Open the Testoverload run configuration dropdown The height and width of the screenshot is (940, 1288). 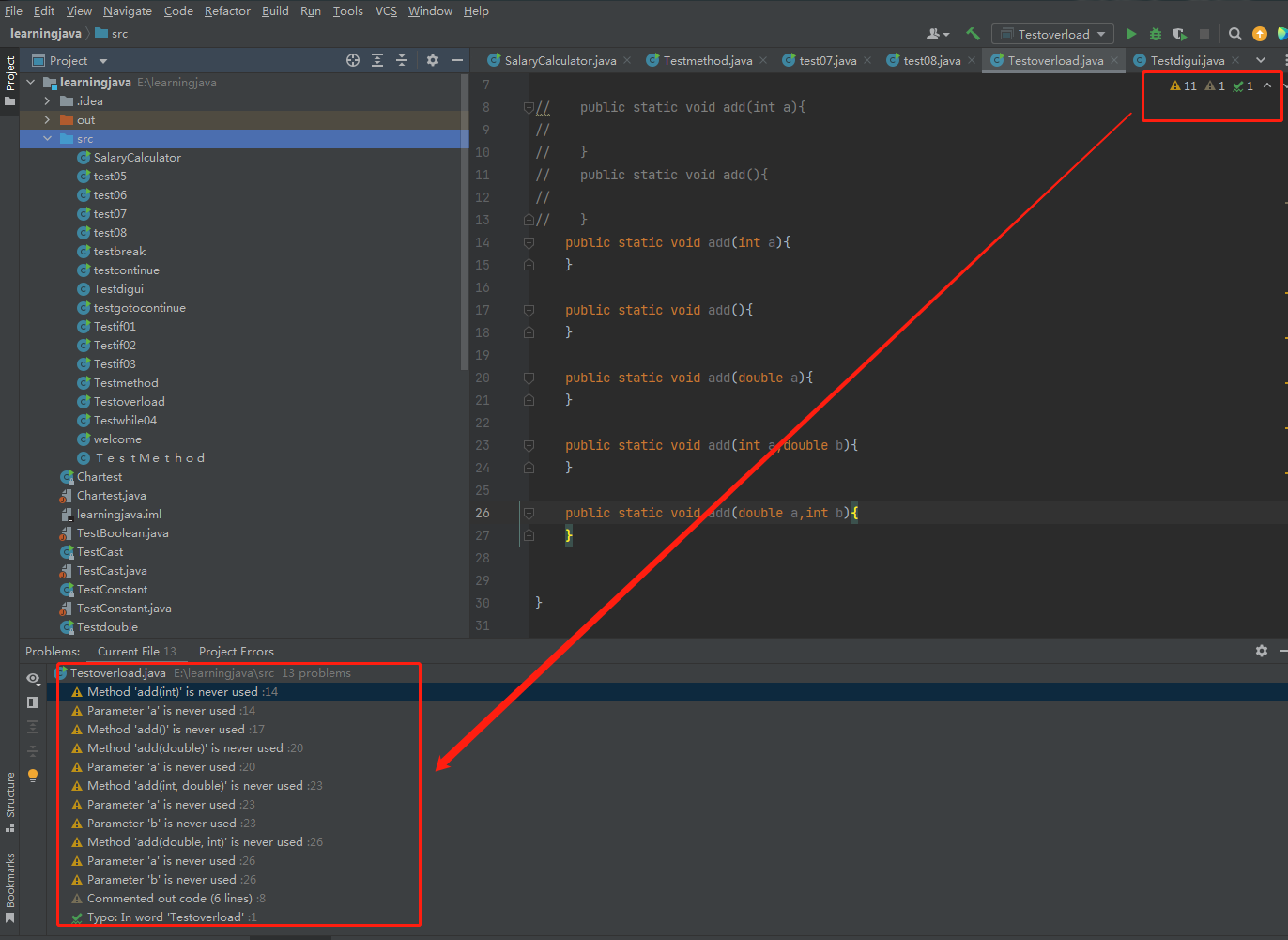click(x=1052, y=34)
